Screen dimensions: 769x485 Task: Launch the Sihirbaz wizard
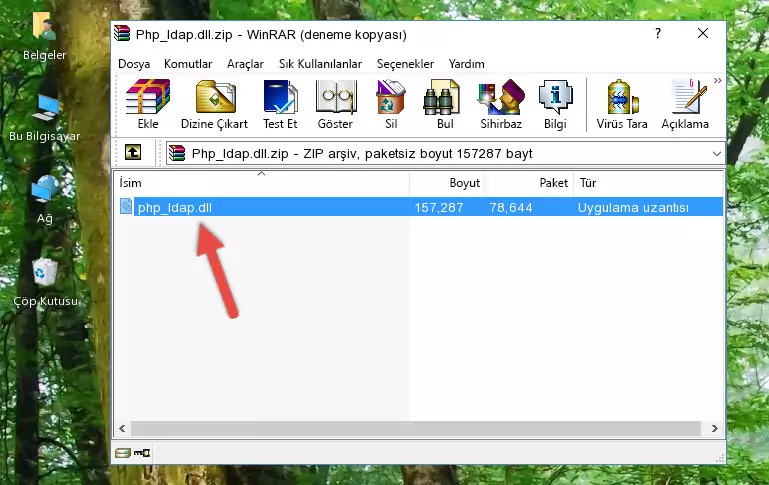click(x=501, y=104)
